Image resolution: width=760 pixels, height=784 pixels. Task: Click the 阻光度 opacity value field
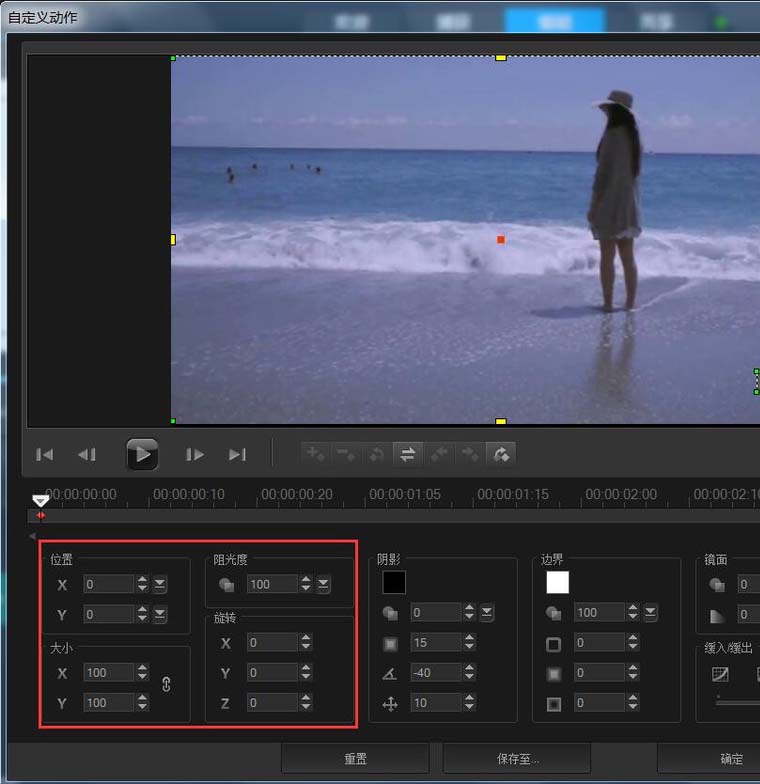(272, 584)
